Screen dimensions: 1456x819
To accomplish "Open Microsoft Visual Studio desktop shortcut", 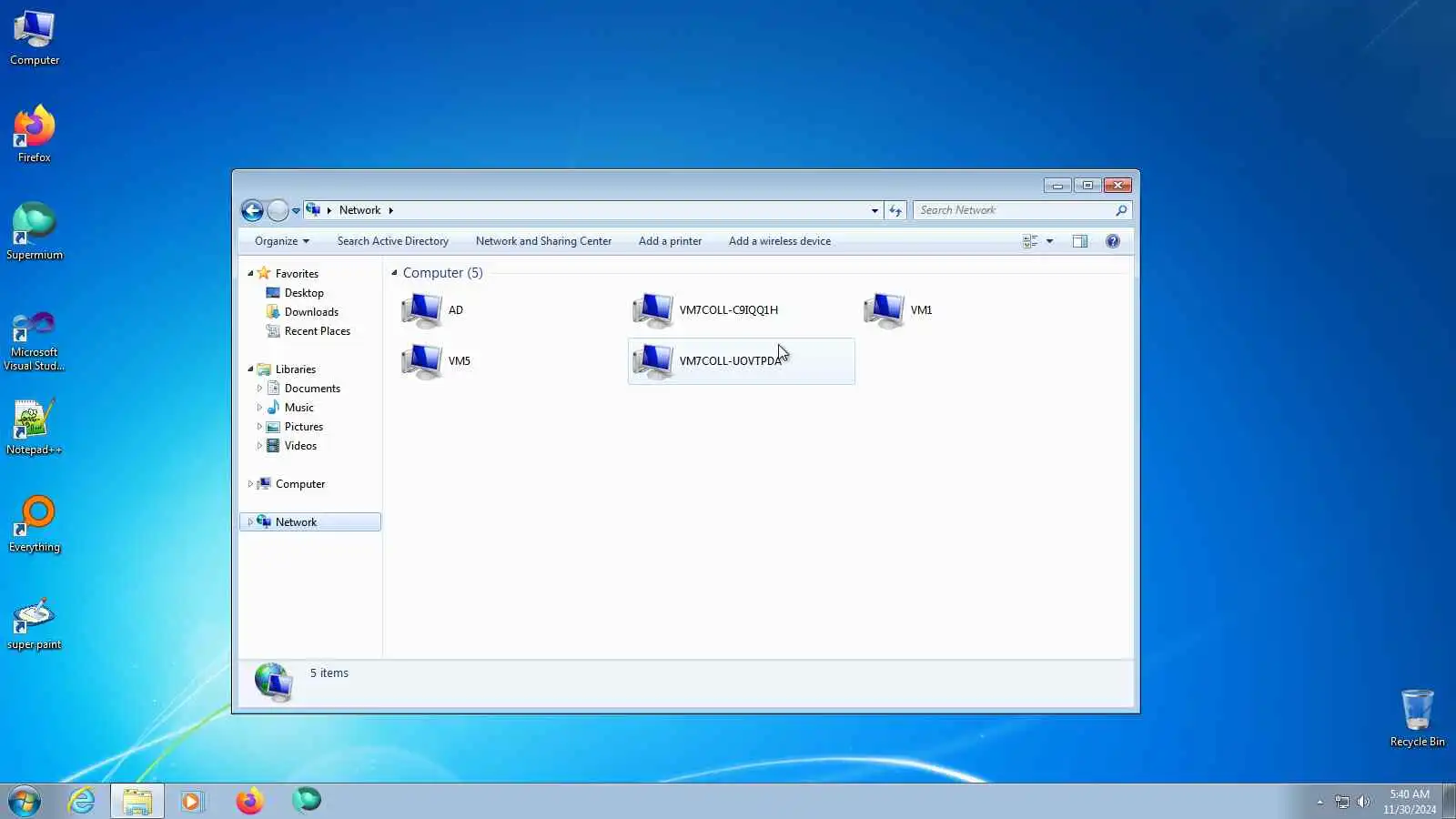I will click(35, 341).
